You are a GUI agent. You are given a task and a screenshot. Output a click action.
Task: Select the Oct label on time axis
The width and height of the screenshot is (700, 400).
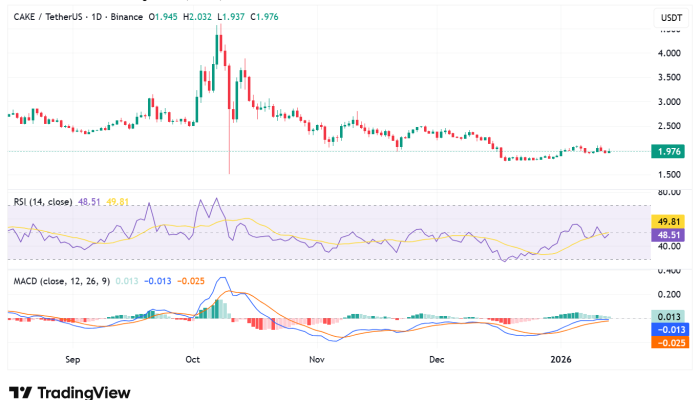(194, 357)
